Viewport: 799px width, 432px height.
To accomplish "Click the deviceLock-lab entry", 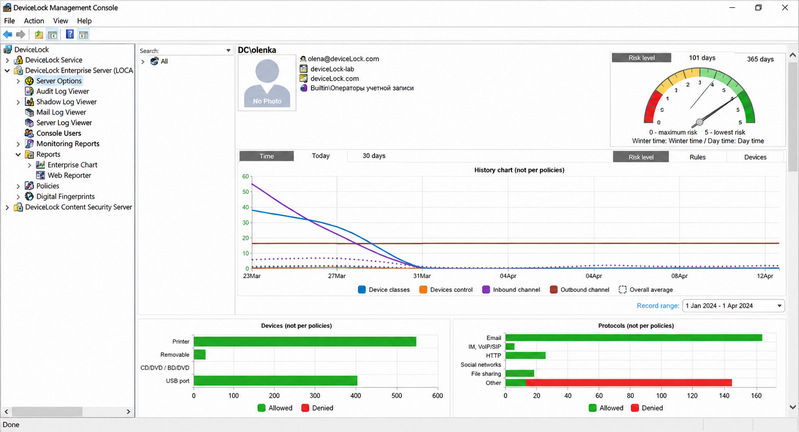I will click(x=332, y=69).
